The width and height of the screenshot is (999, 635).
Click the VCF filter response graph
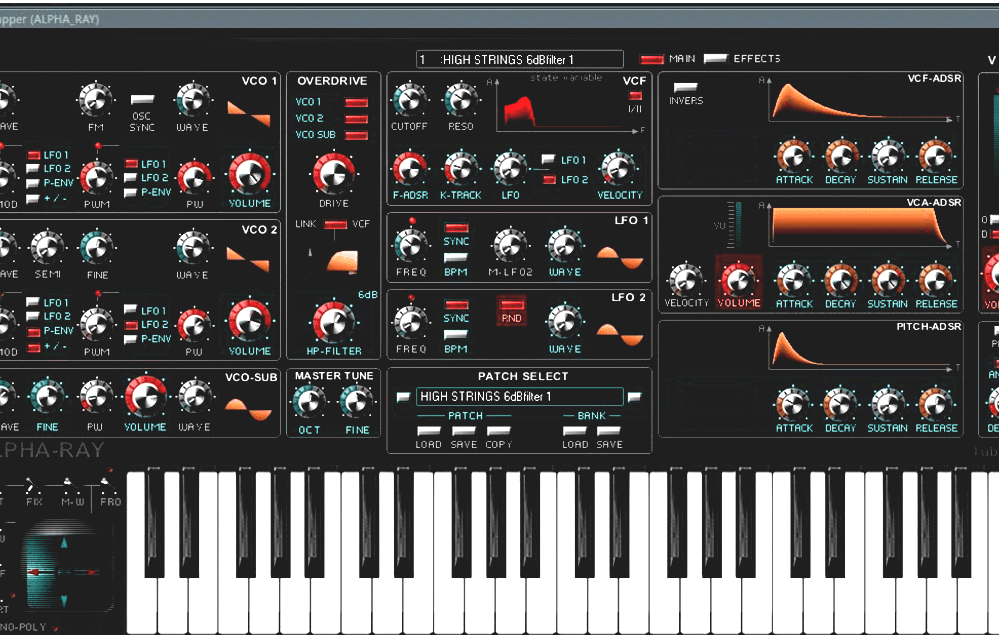[564, 106]
